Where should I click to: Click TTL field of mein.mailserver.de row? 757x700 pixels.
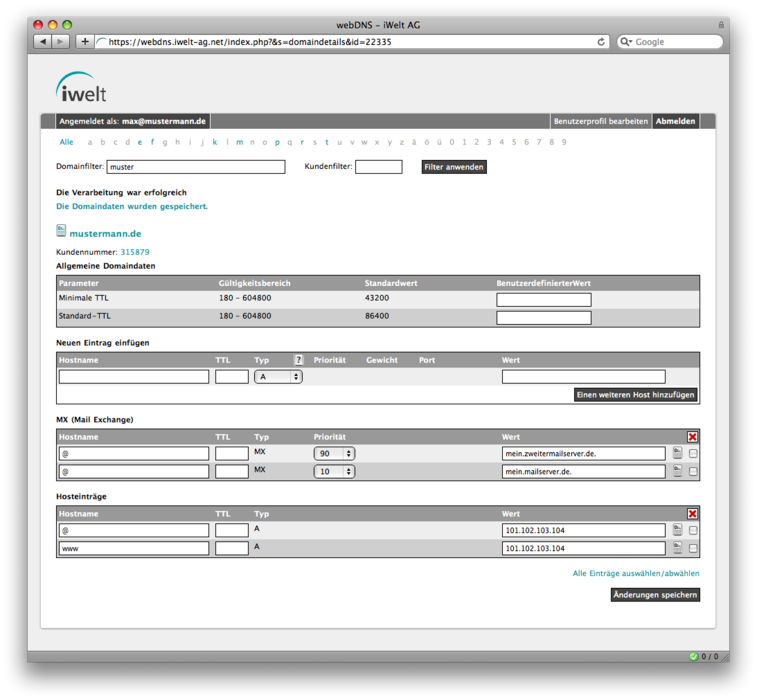[x=232, y=471]
